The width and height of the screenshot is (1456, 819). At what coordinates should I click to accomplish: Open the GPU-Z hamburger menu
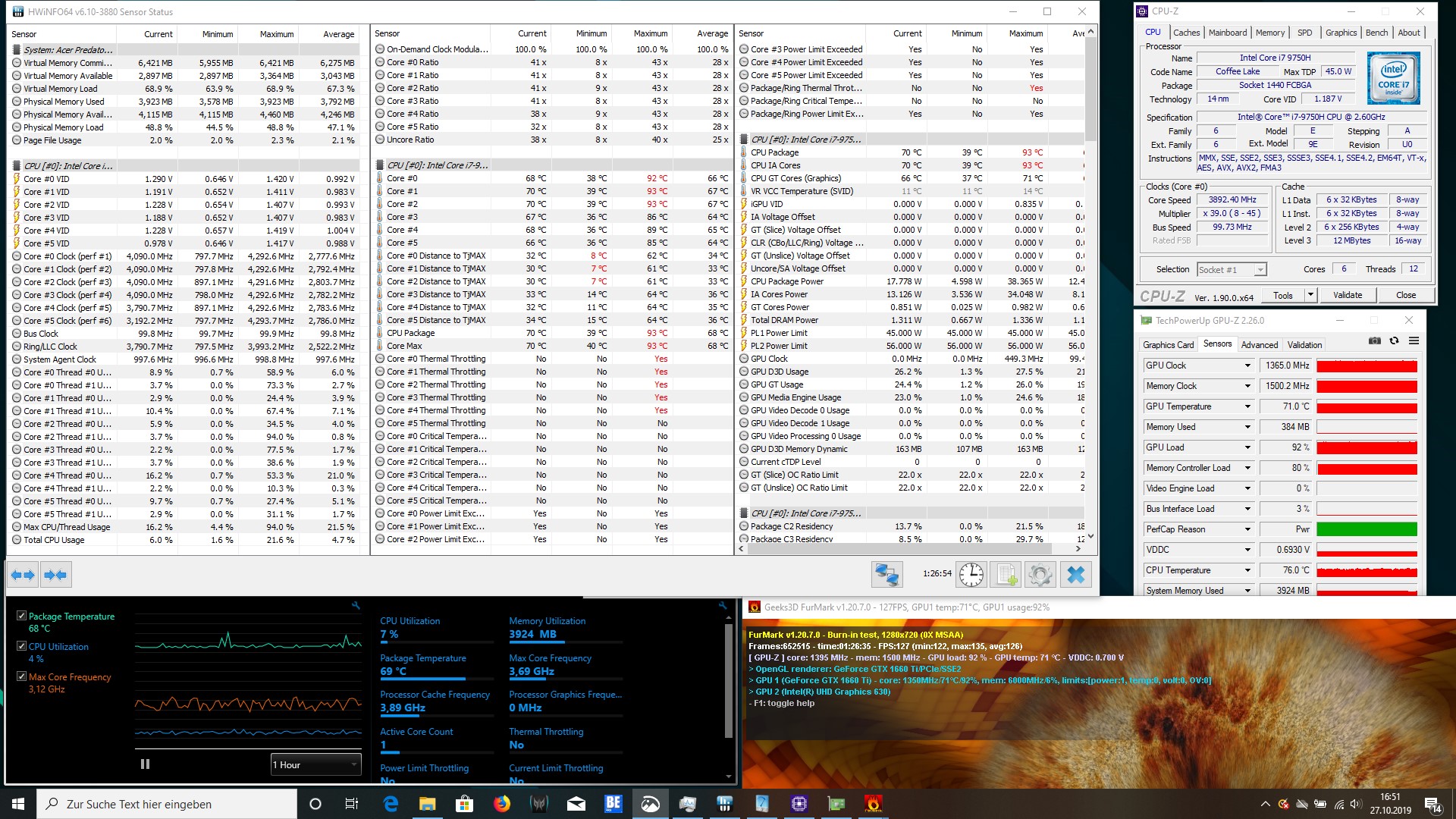coord(1414,341)
